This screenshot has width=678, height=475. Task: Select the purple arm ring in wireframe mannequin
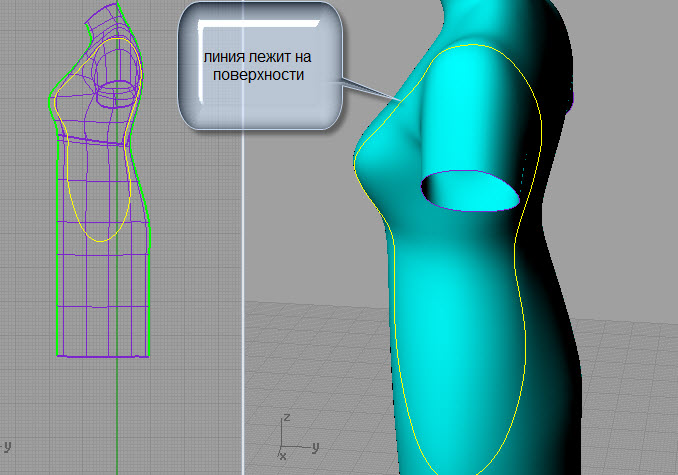tap(115, 94)
